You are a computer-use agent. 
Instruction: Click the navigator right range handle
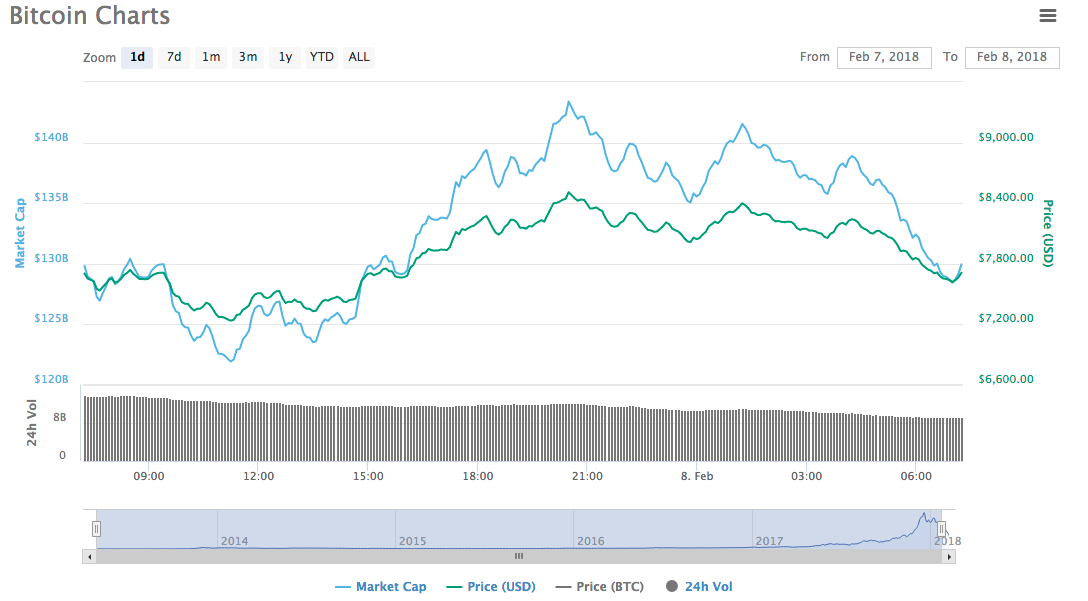(941, 529)
